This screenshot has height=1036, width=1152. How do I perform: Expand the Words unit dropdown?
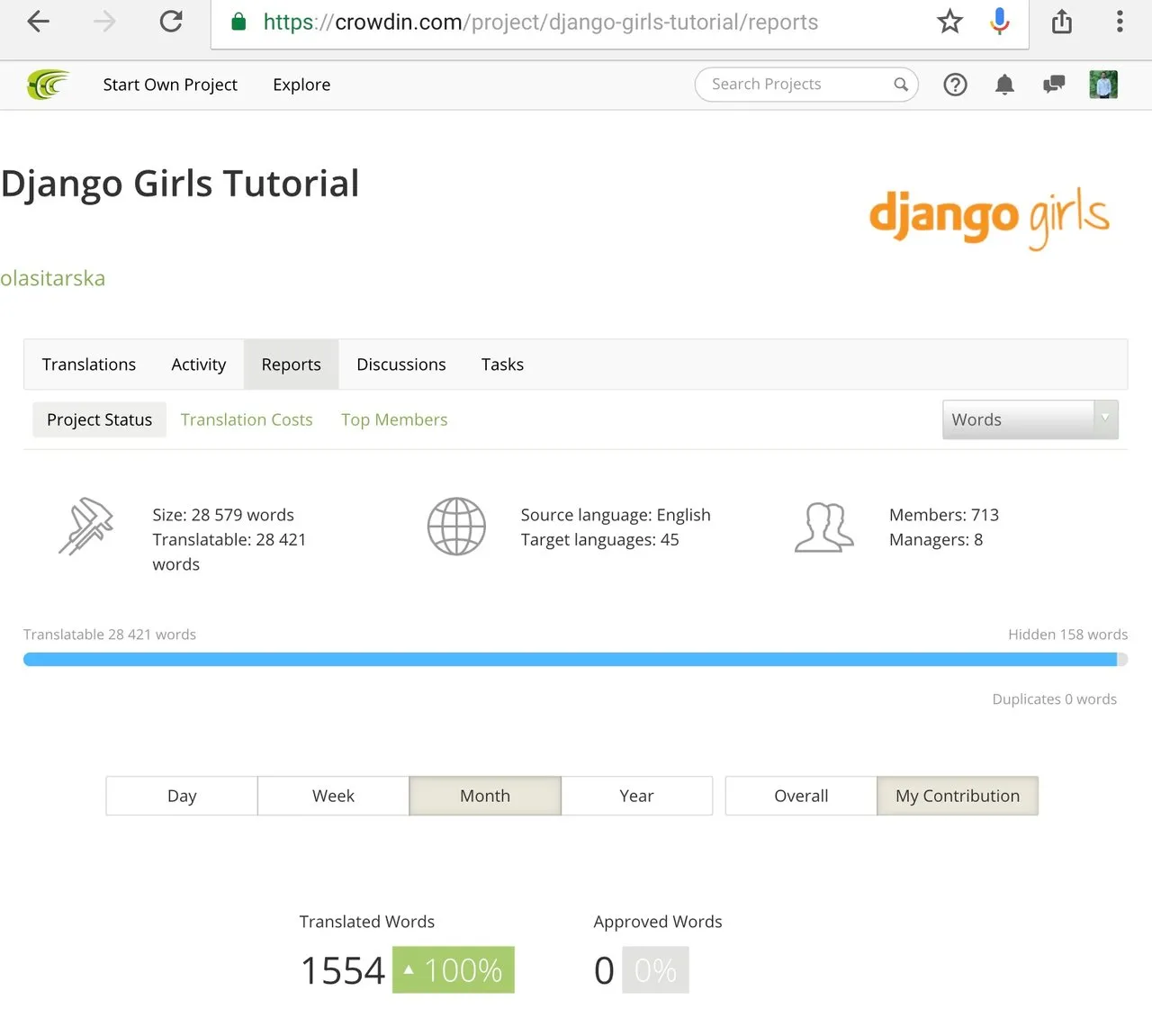coord(1030,419)
